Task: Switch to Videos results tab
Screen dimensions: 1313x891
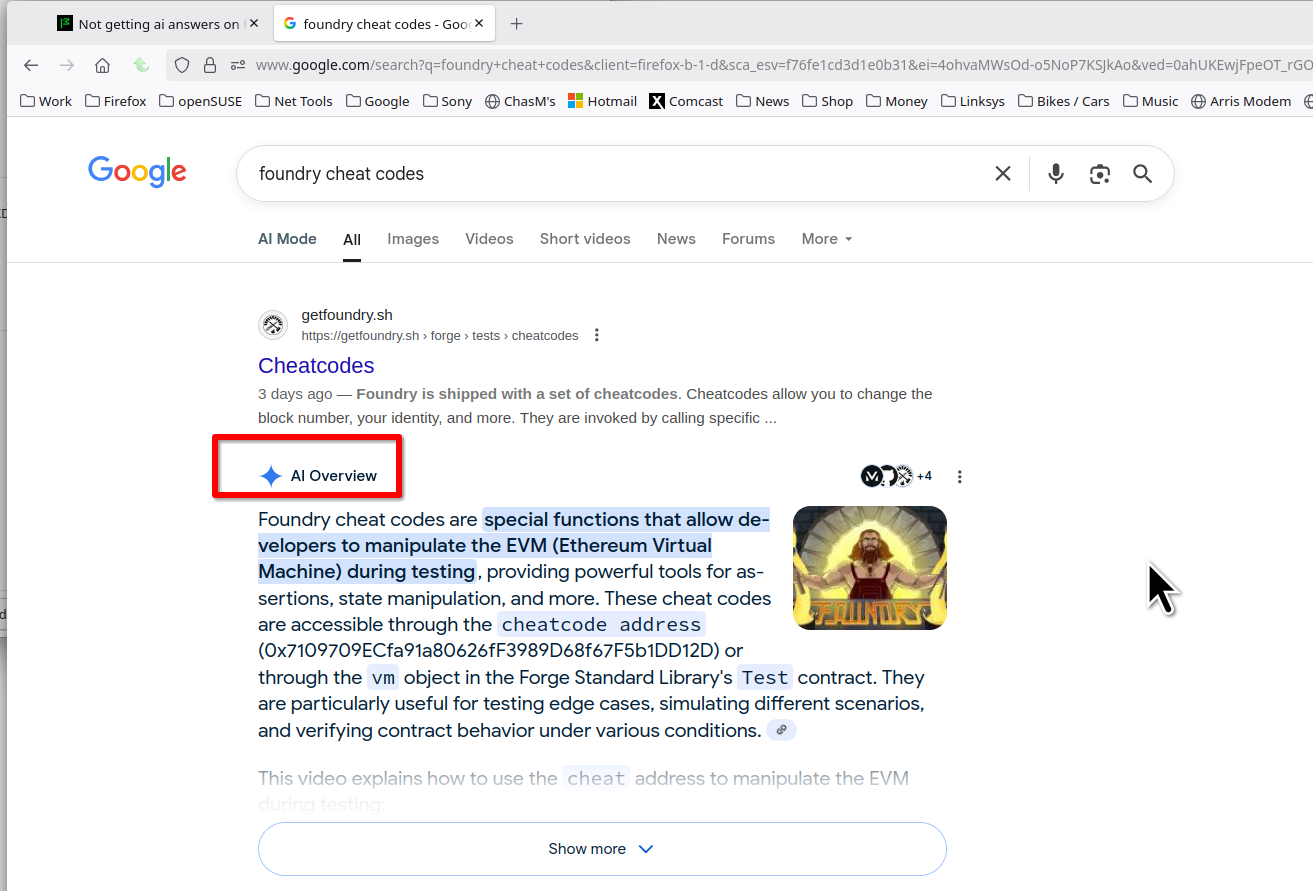Action: [x=489, y=239]
